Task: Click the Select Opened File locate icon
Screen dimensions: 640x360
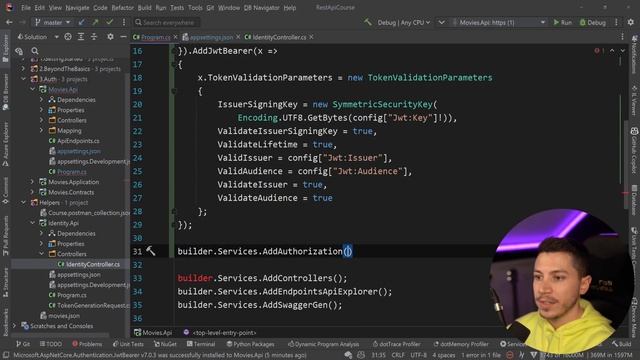Action: pos(68,37)
